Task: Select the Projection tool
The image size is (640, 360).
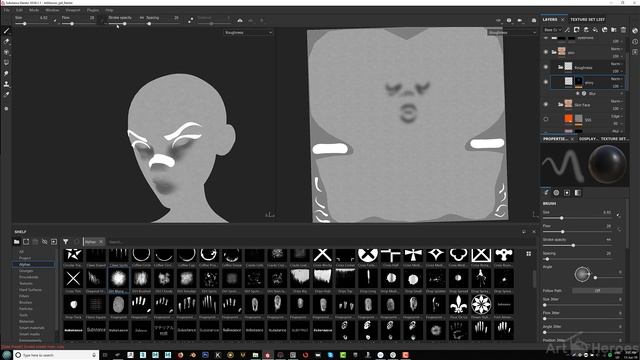Action: point(7,52)
